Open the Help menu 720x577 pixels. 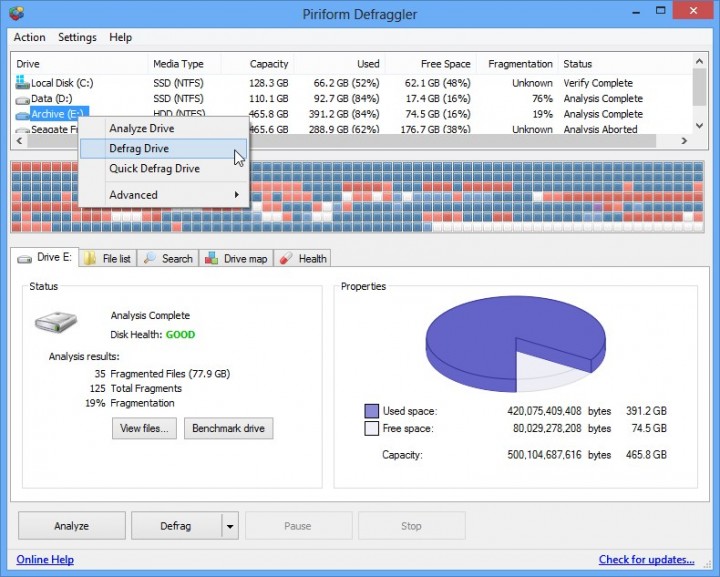[x=120, y=37]
